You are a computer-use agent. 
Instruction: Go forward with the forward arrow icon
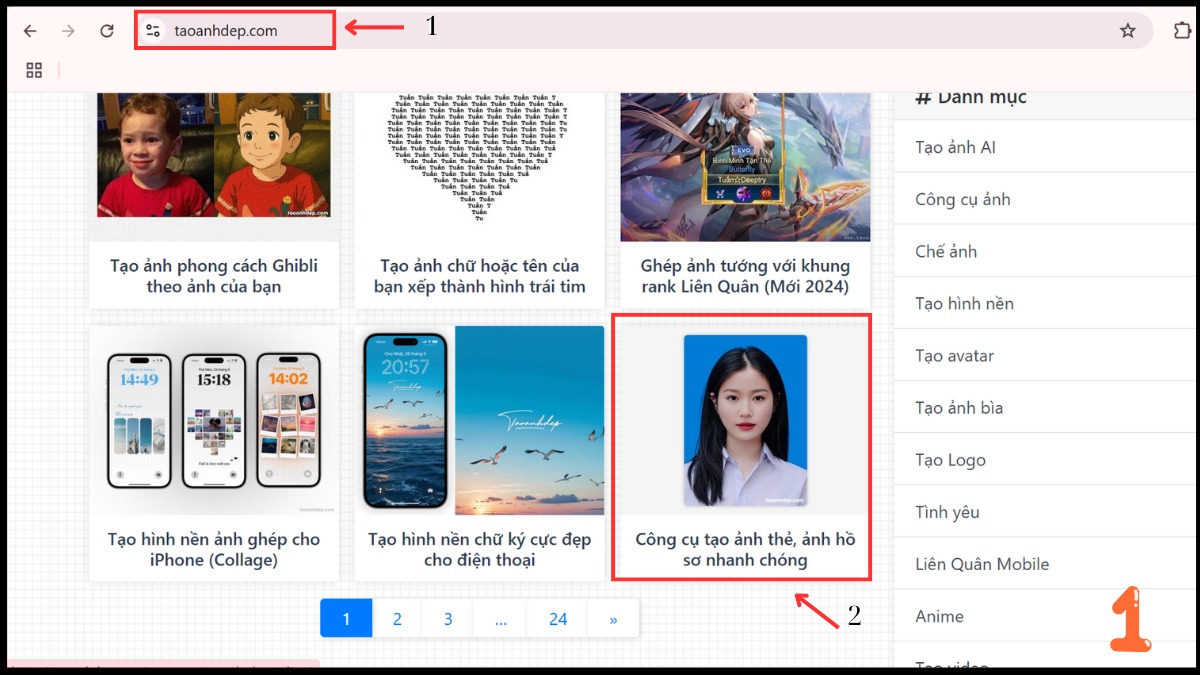coord(67,30)
